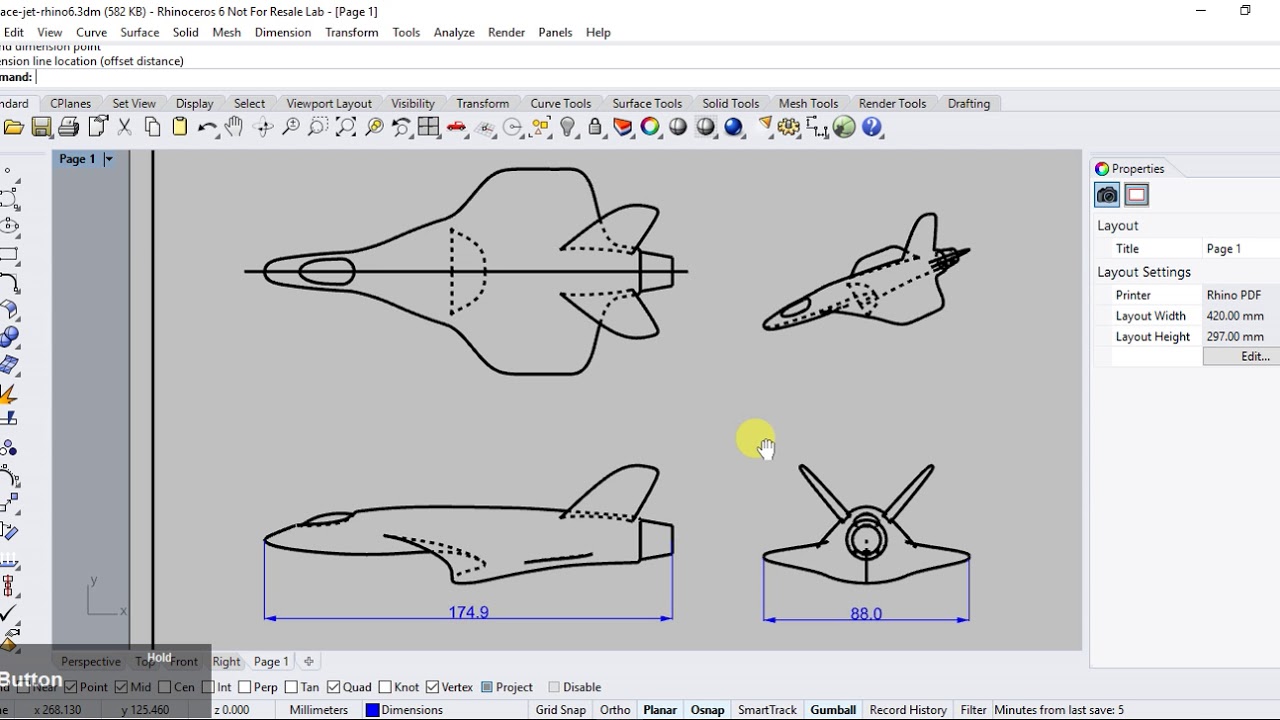
Task: Toggle SmartTrack in the status bar
Action: 767,710
